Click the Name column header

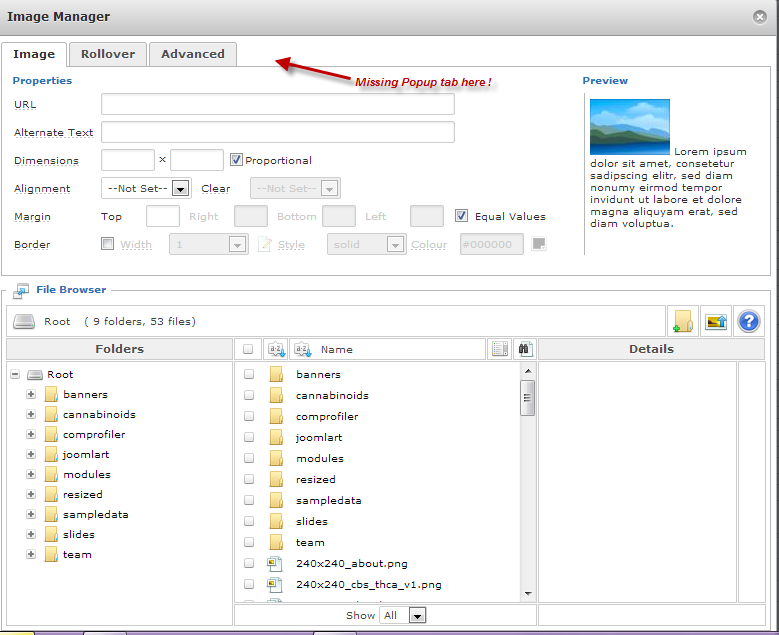point(337,349)
